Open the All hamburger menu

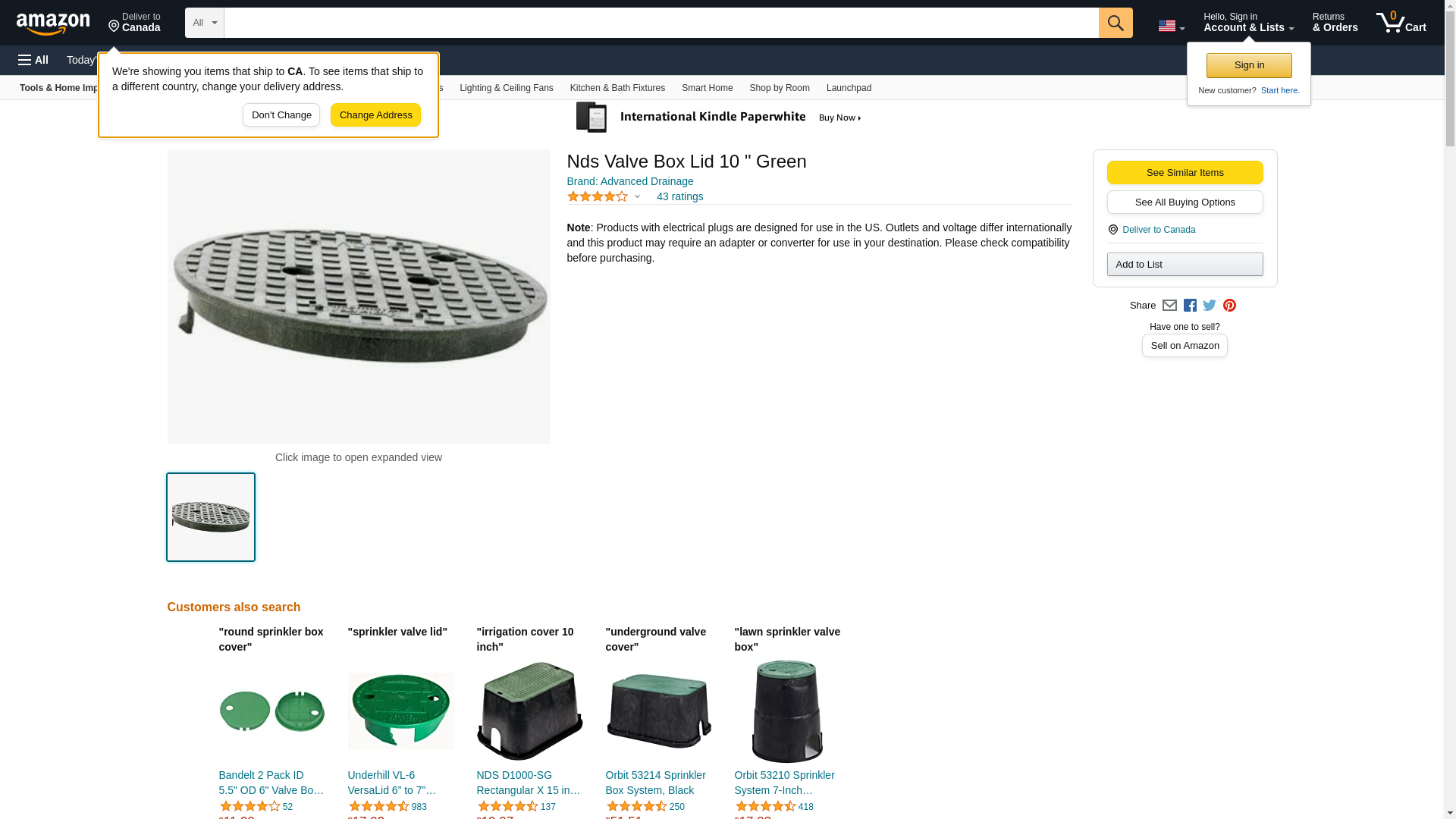coord(33,60)
